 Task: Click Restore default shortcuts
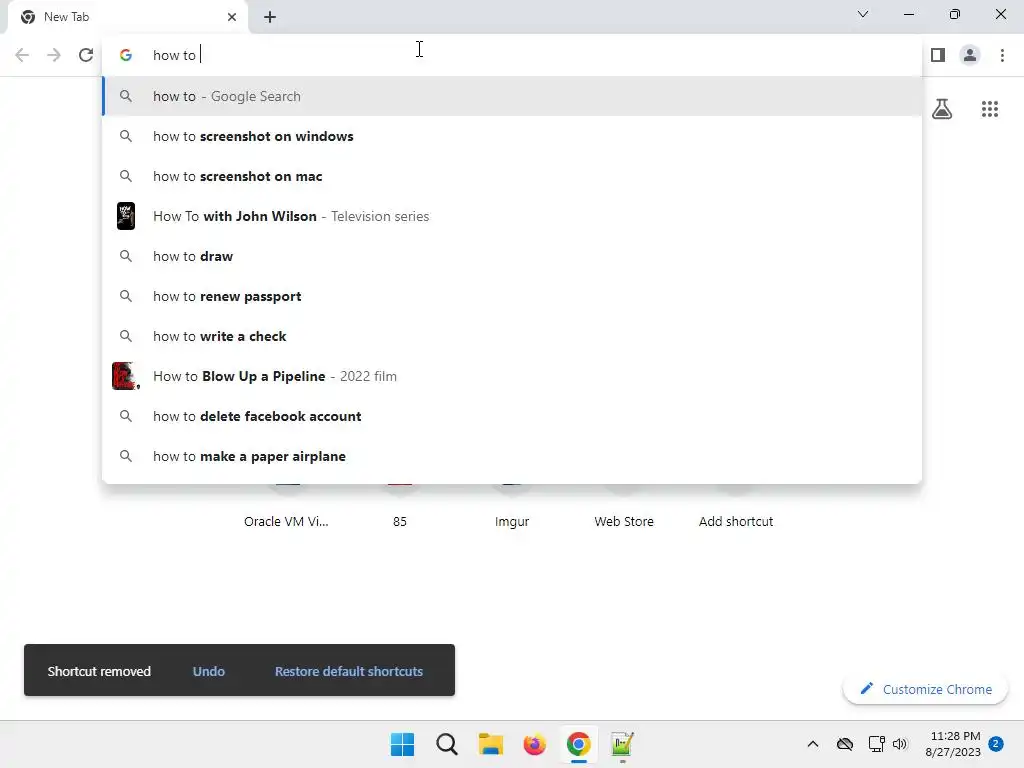(349, 671)
